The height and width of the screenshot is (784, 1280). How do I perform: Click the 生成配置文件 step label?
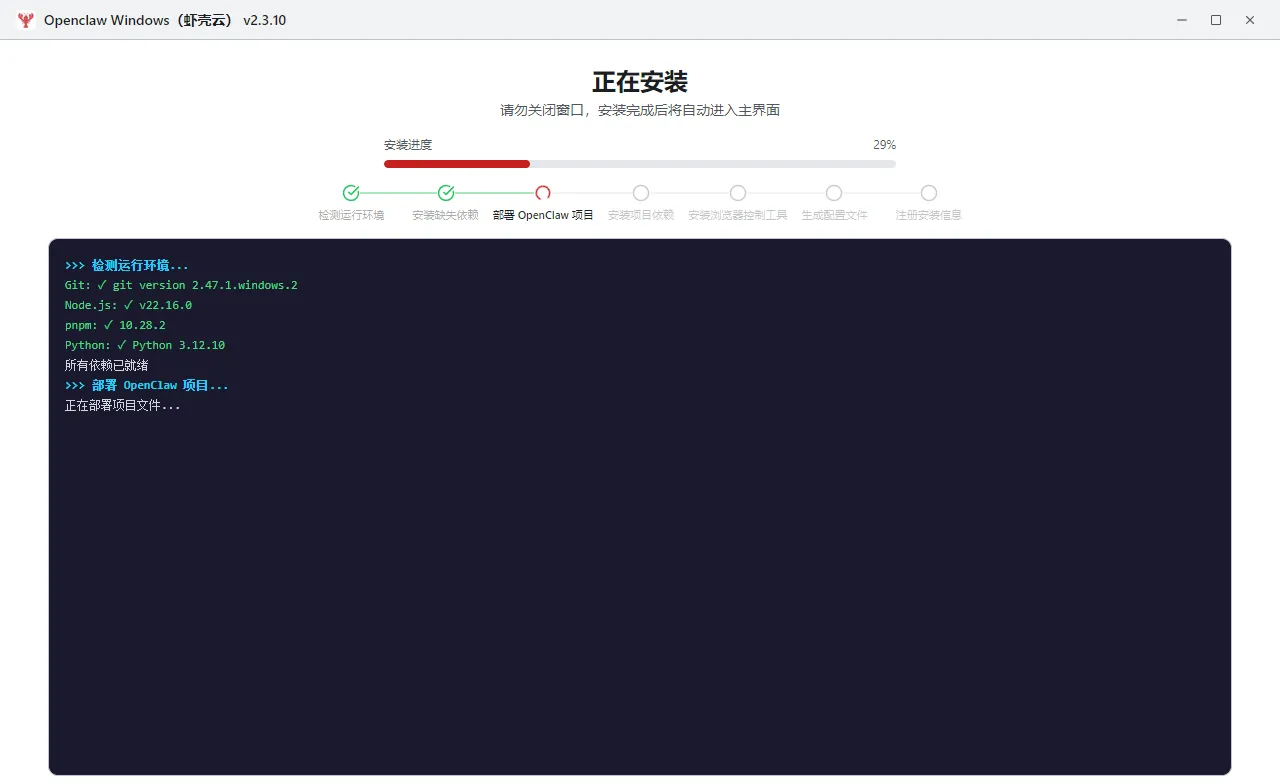click(834, 215)
